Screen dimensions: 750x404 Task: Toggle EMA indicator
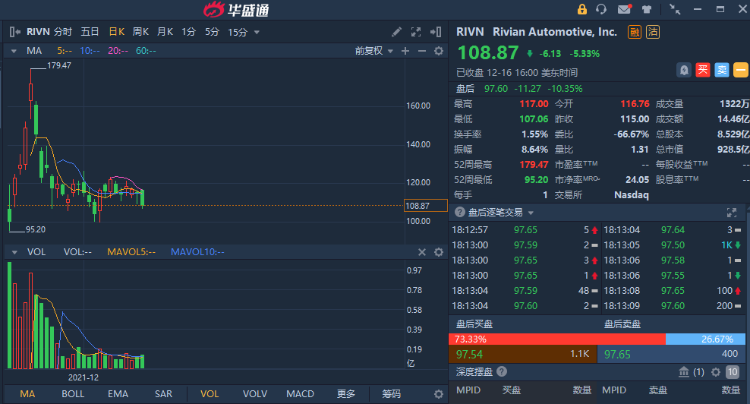tap(118, 394)
